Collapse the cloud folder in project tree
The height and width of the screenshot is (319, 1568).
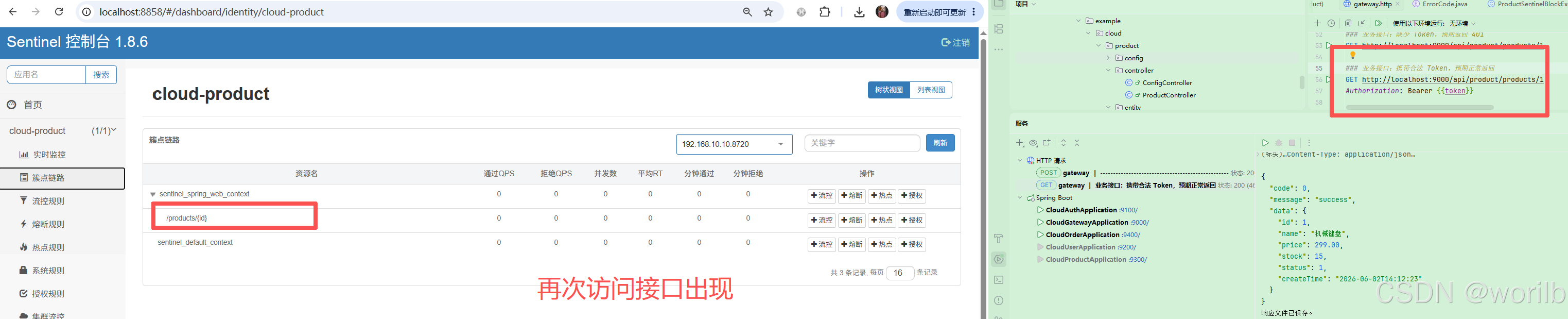[1088, 33]
